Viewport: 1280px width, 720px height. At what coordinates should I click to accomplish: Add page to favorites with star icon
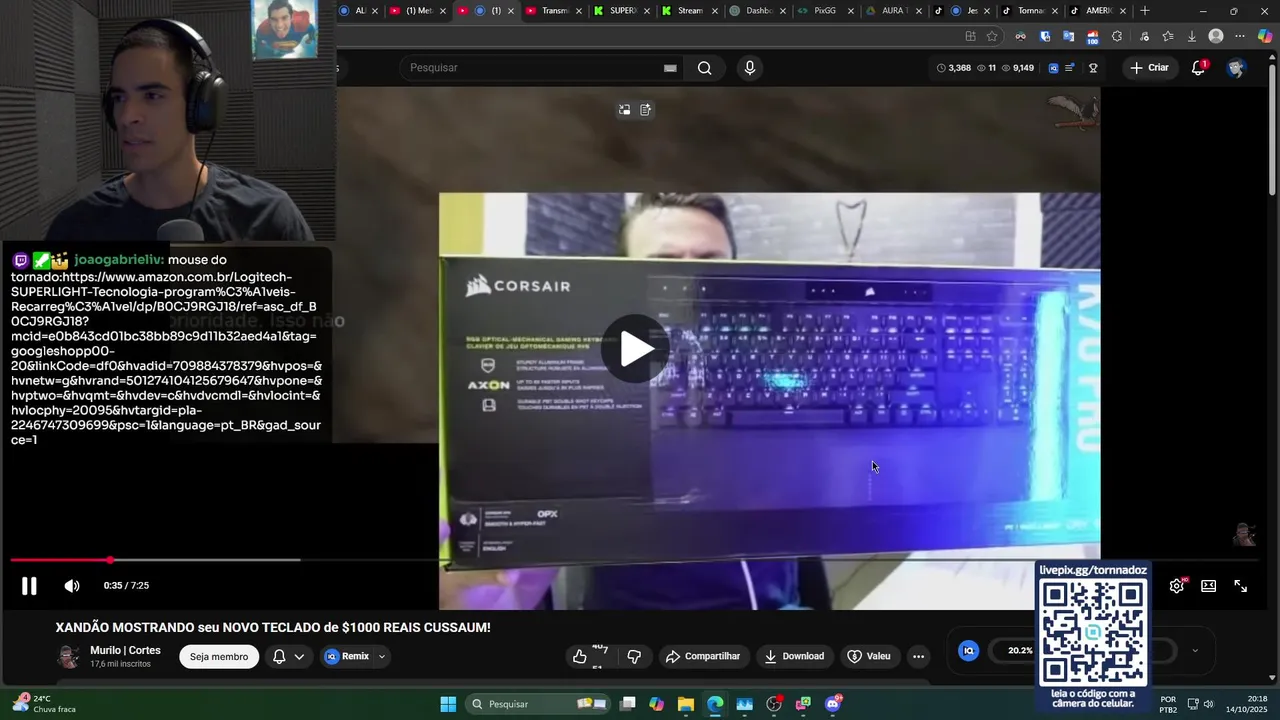tap(992, 36)
